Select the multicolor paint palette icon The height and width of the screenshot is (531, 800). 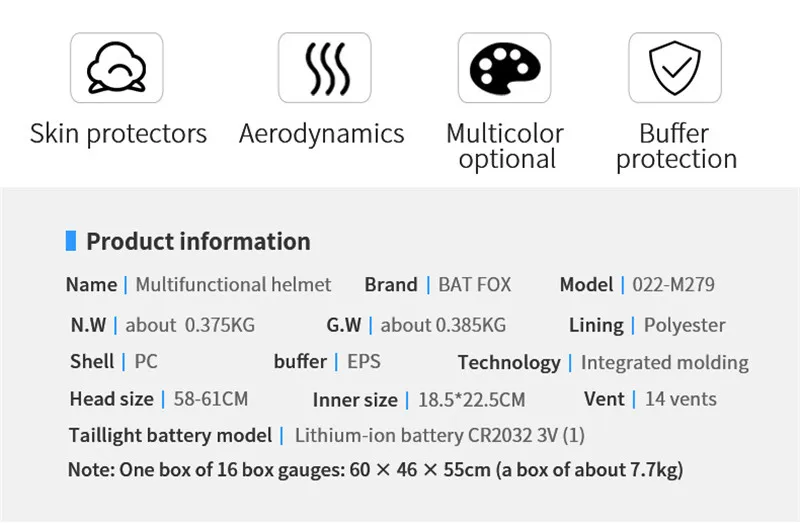[x=505, y=69]
